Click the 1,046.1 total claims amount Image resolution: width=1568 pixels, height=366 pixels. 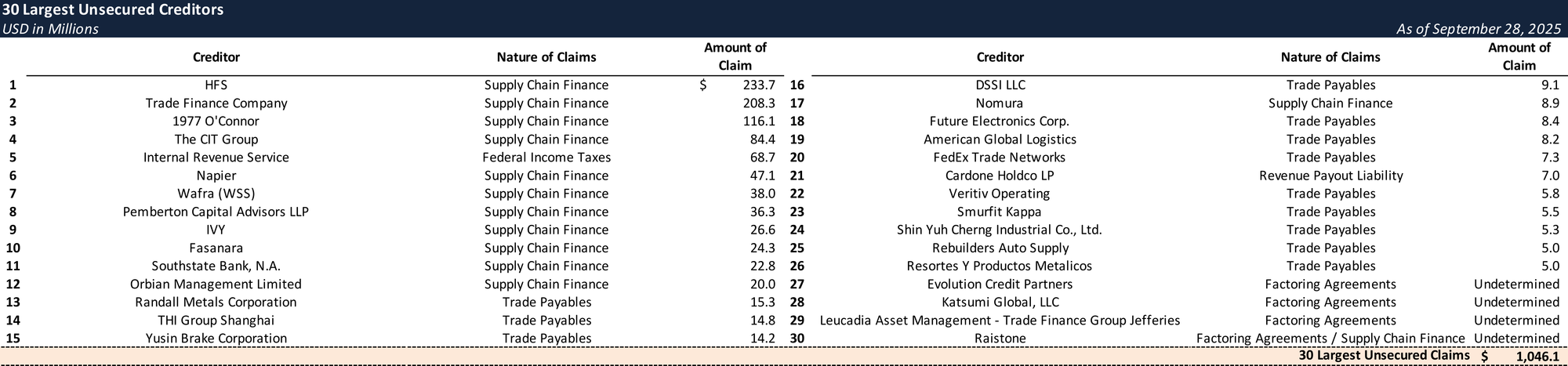point(1537,357)
